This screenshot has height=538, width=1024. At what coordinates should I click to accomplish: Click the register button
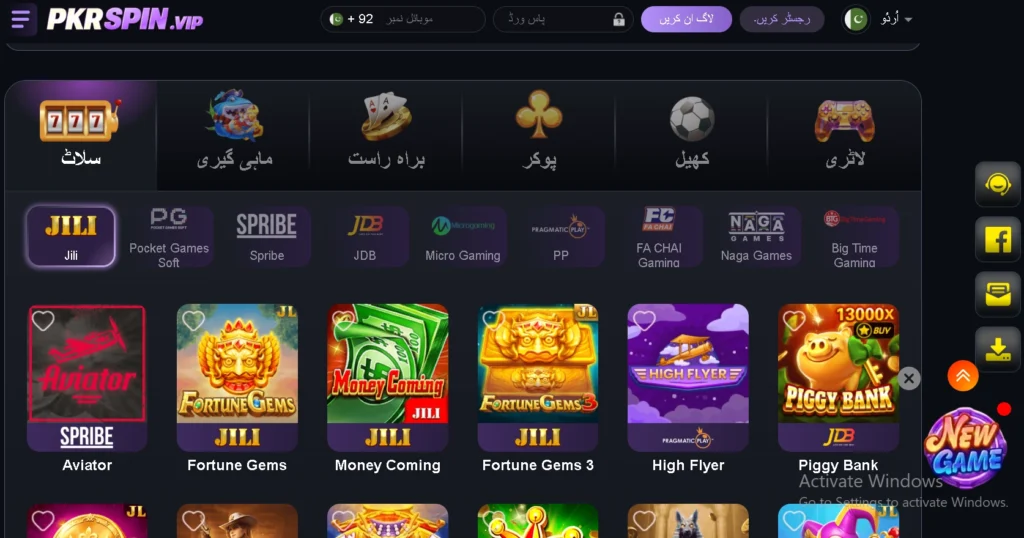tap(782, 20)
